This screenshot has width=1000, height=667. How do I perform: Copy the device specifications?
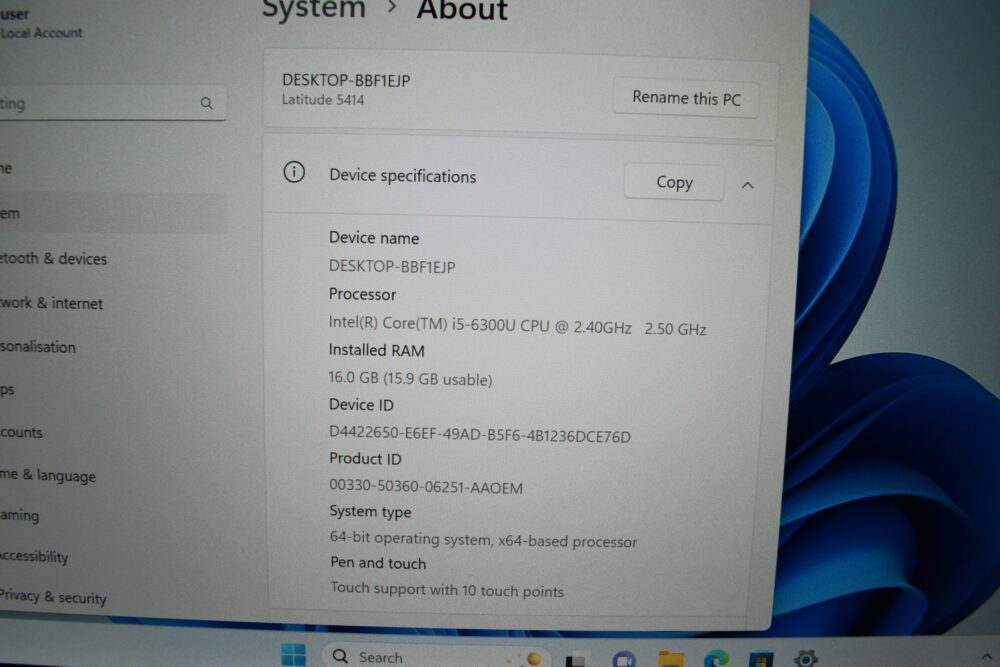coord(674,182)
